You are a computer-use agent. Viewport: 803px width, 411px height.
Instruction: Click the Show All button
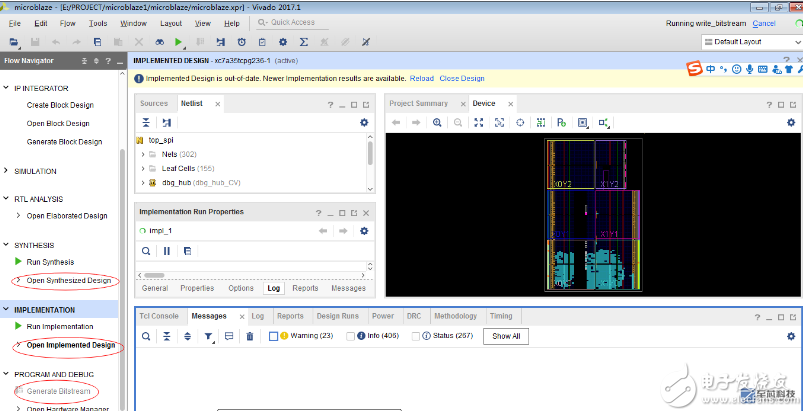[505, 336]
